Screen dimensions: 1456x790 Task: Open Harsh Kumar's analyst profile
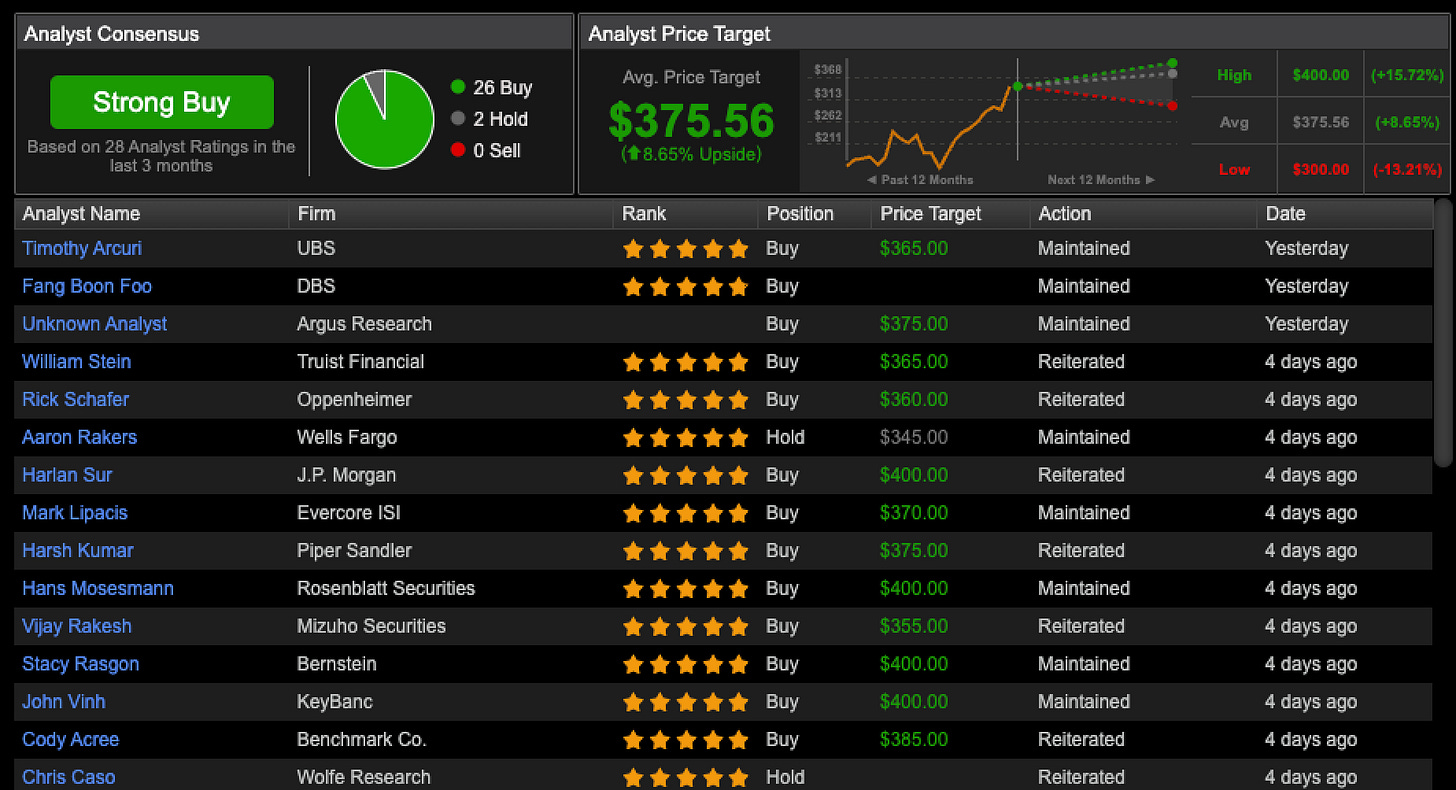click(x=77, y=550)
